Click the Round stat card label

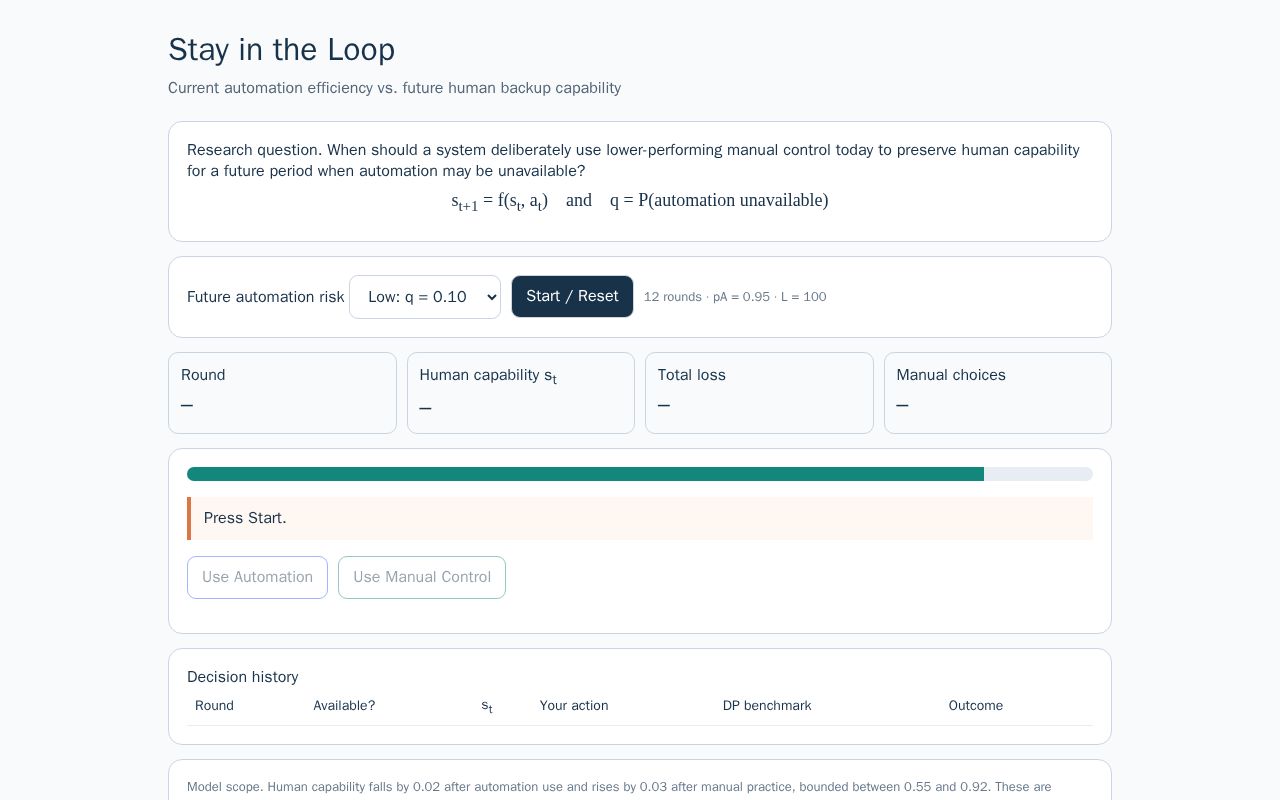pyautogui.click(x=203, y=375)
